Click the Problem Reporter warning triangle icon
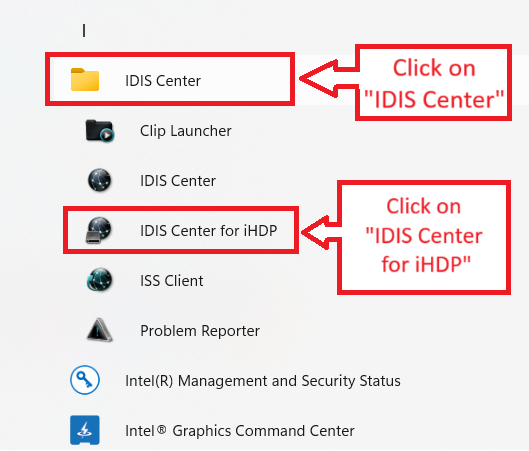The image size is (529, 451). tap(99, 330)
